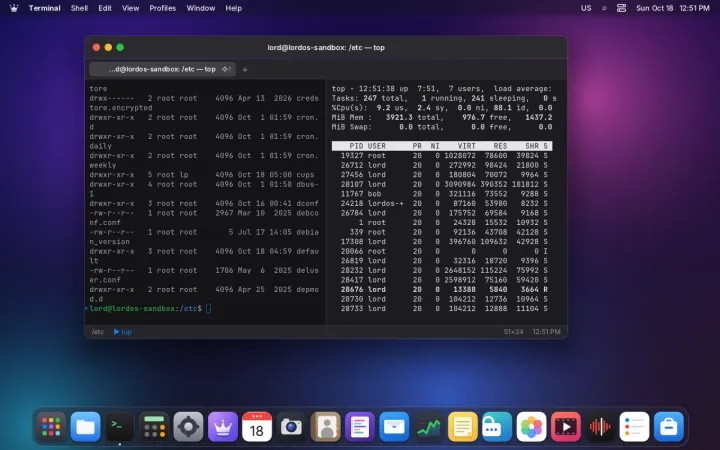Open the voice recorder waveform icon in dock

click(x=600, y=427)
